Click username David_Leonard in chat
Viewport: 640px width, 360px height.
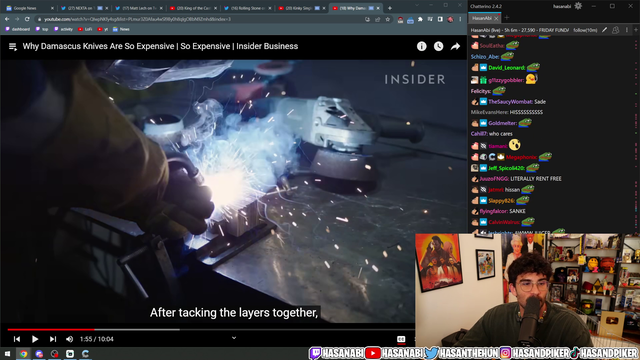click(507, 68)
